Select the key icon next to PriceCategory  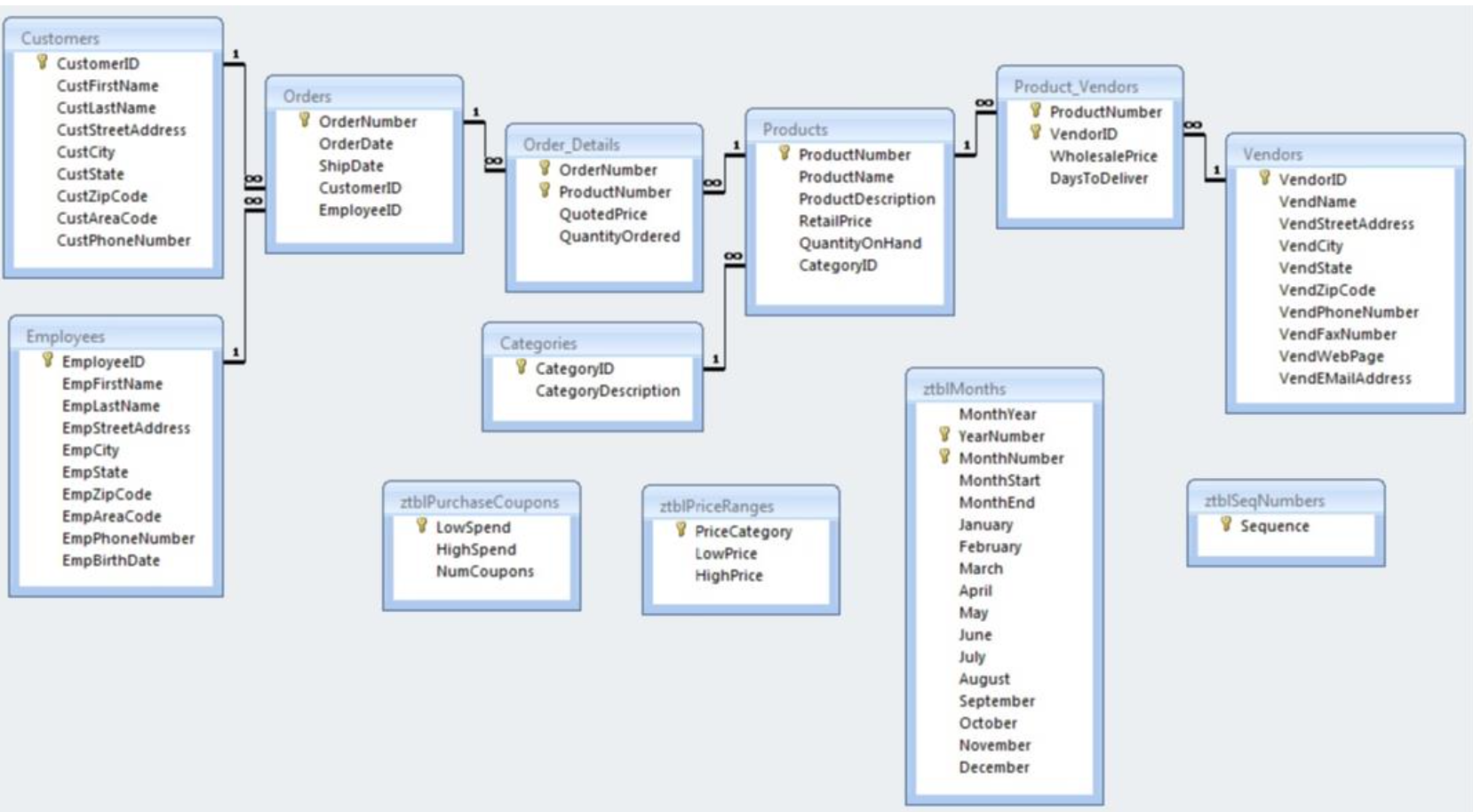[679, 531]
